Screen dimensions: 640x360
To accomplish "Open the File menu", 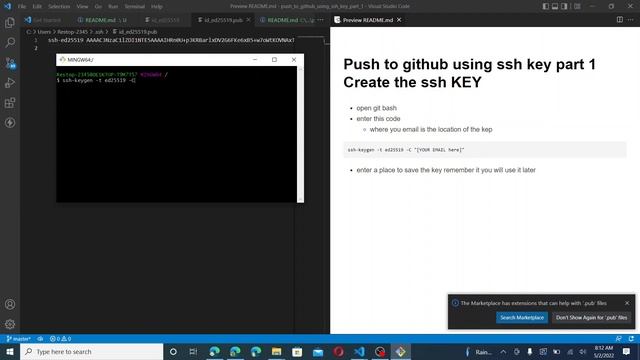I will click(22, 7).
